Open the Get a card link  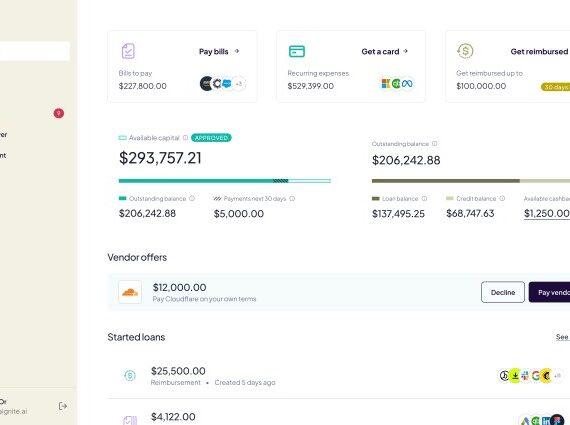385,52
